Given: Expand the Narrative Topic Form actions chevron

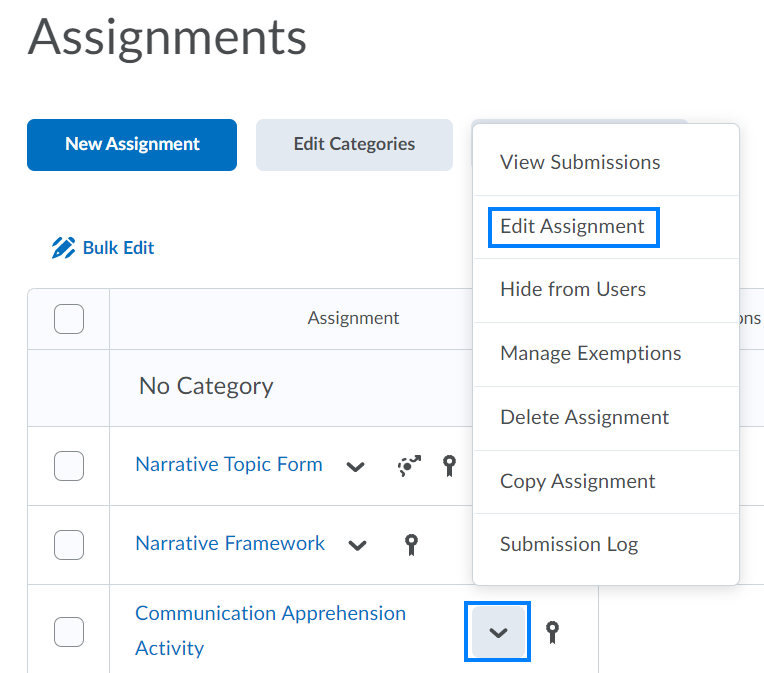Looking at the screenshot, I should [x=355, y=466].
